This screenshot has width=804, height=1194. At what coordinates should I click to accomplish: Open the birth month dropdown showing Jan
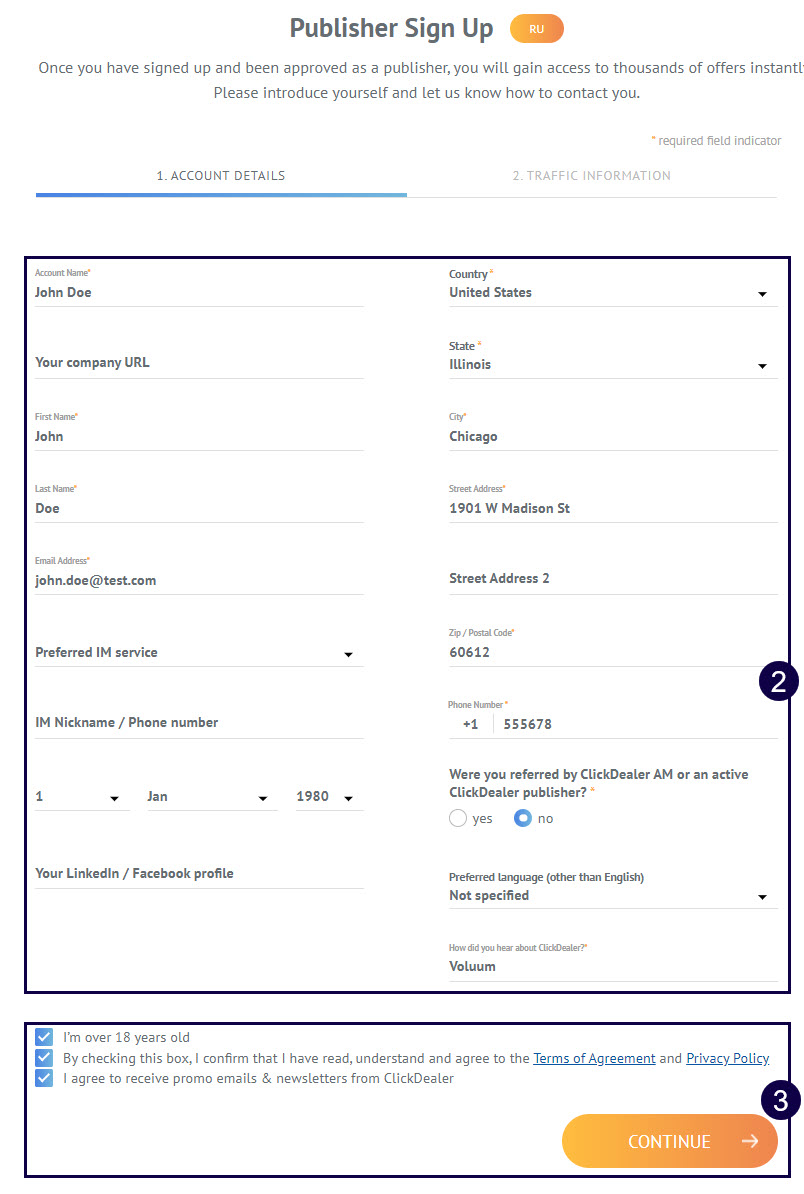[x=210, y=797]
